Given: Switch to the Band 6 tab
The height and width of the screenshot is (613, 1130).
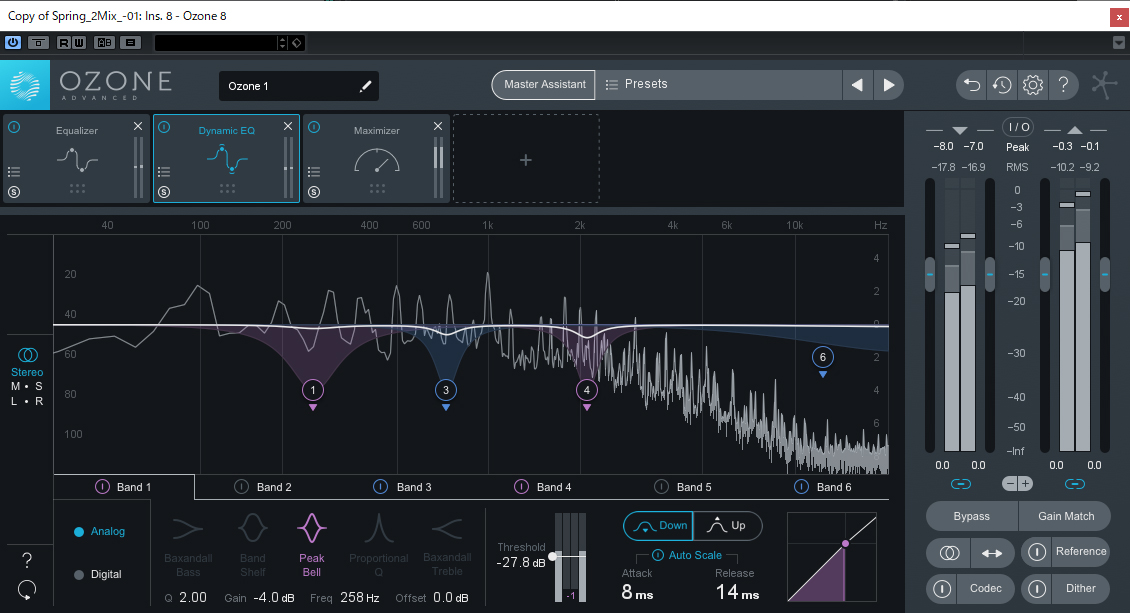Looking at the screenshot, I should coord(823,487).
